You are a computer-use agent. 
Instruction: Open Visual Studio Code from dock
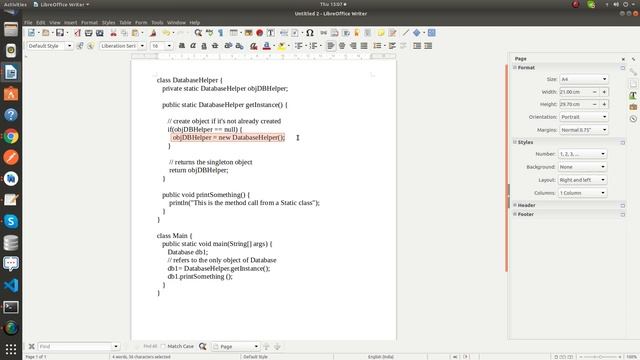coord(11,285)
